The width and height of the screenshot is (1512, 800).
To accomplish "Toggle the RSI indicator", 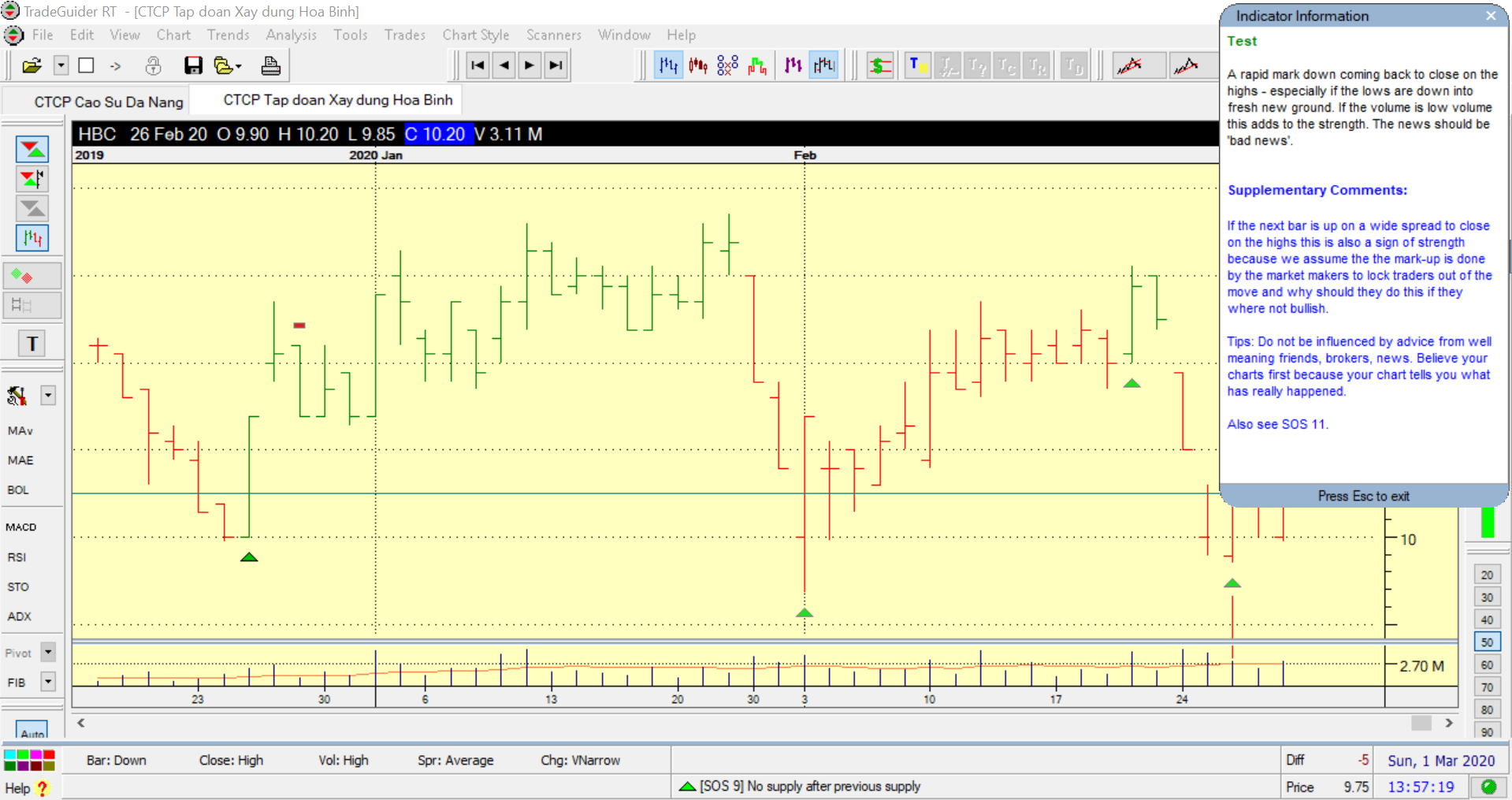I will (x=17, y=557).
